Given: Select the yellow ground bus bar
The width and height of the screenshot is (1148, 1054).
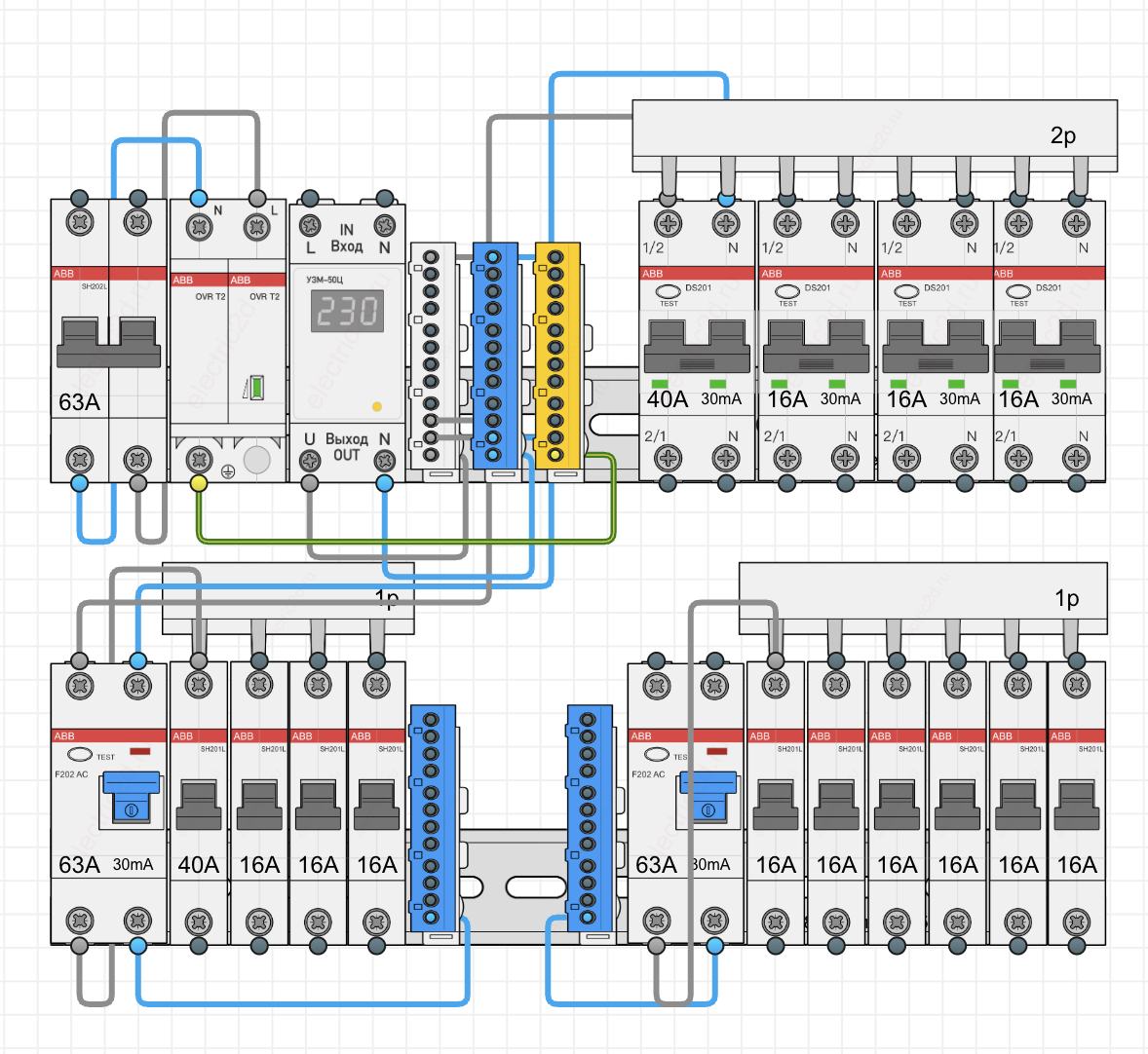Looking at the screenshot, I should tap(556, 356).
